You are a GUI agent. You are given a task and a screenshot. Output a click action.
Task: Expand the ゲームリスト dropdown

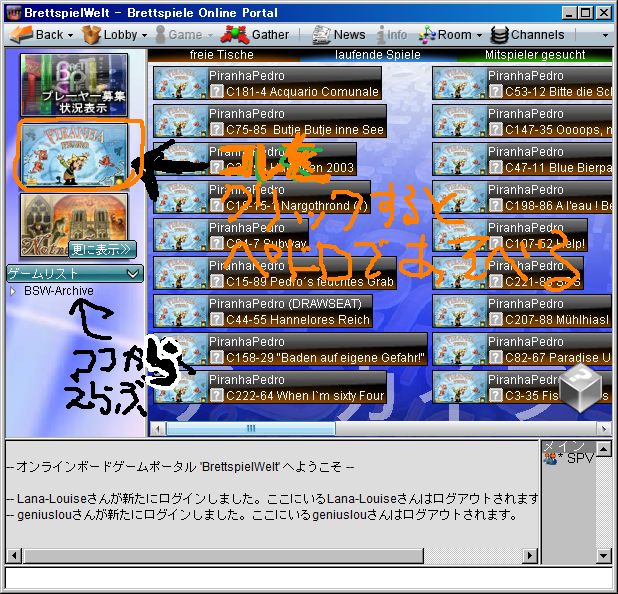(75, 273)
